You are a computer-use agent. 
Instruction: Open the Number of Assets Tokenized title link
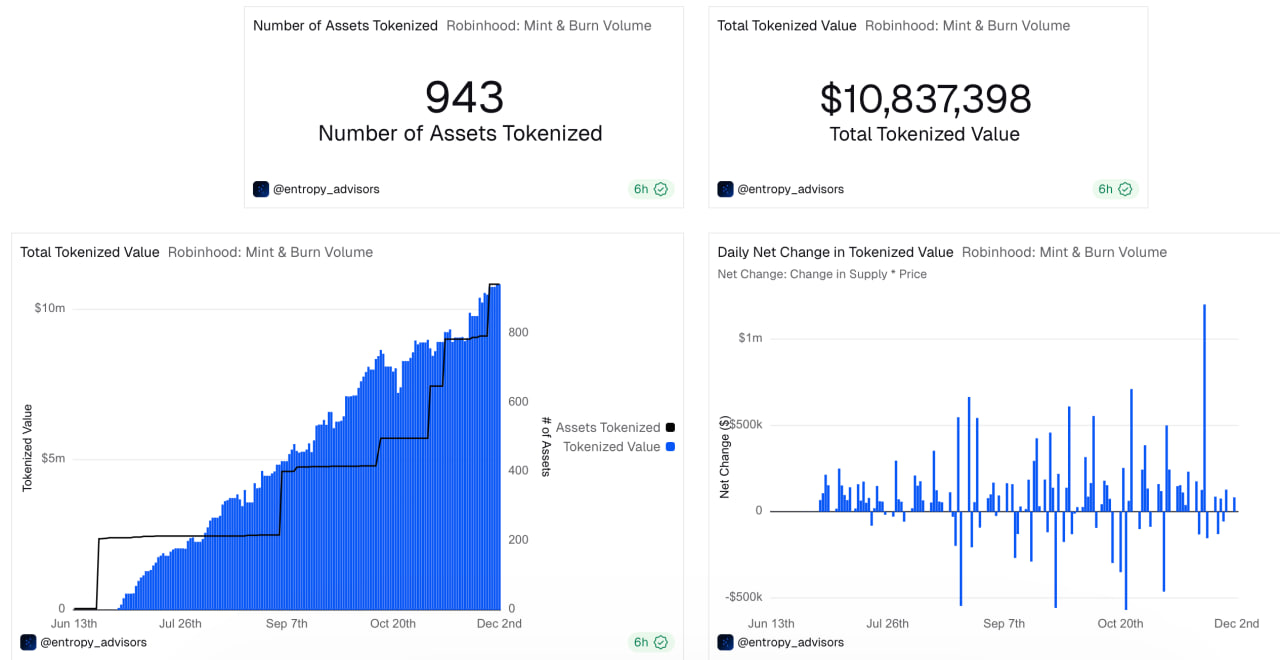345,26
